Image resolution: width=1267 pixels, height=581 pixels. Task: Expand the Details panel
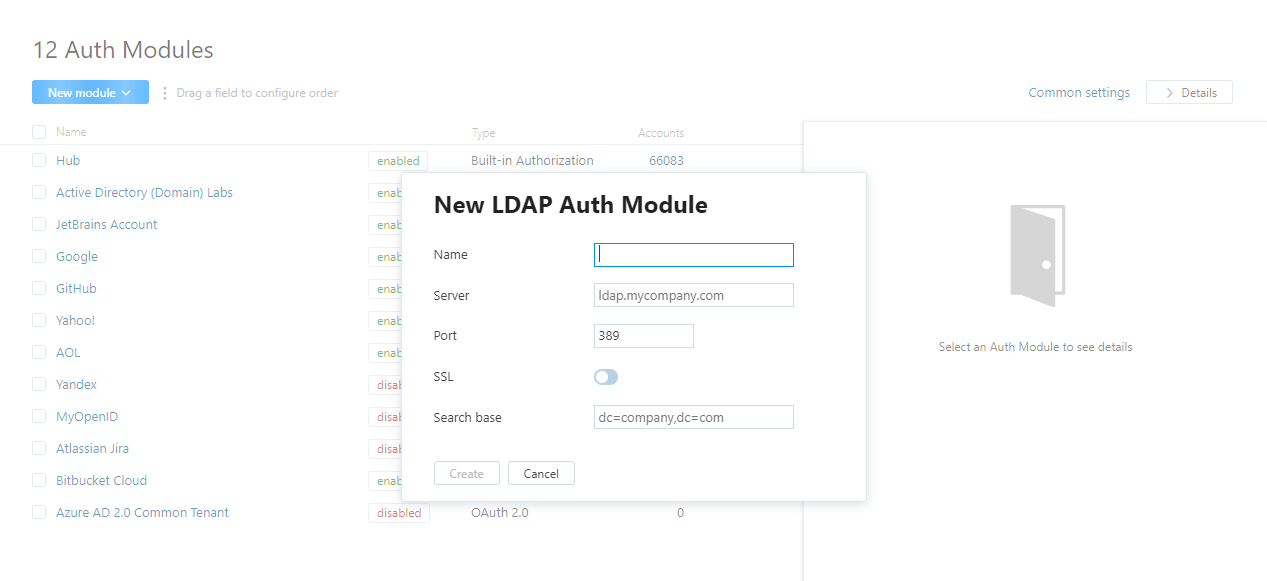(1189, 92)
